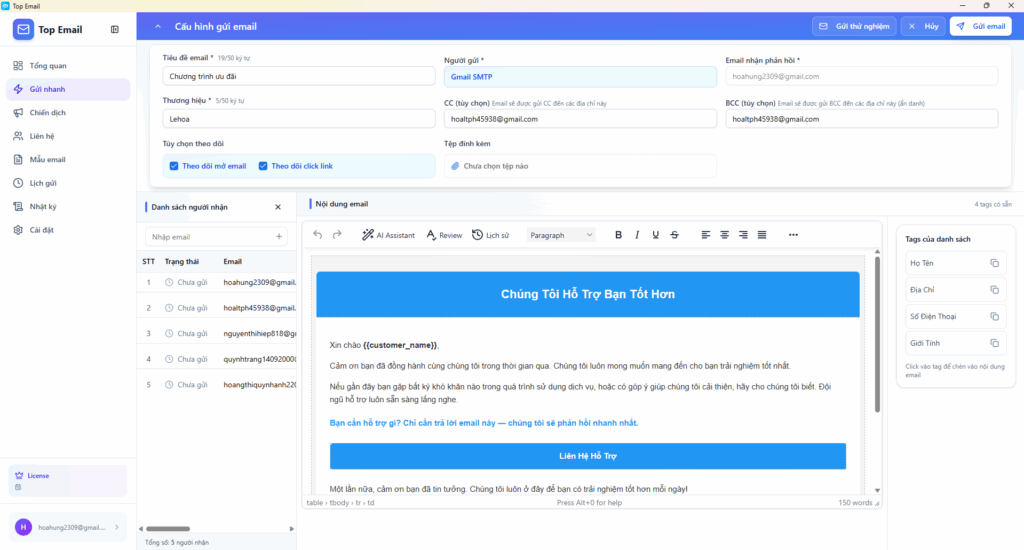Open Lịch gửi schedule page

pyautogui.click(x=68, y=183)
